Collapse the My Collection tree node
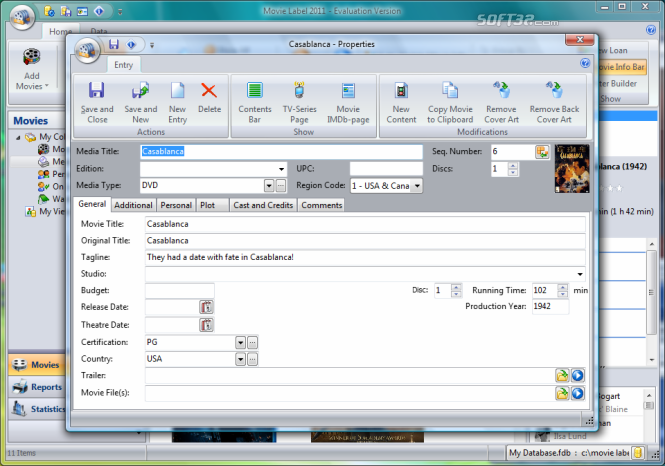 pyautogui.click(x=18, y=137)
